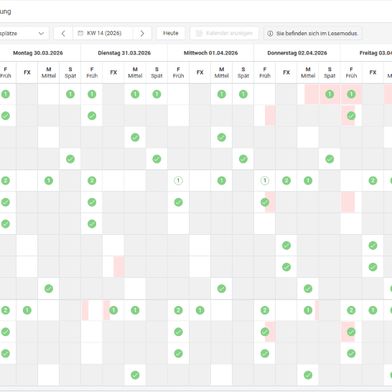Click Monday's FX shift column header
392x392 pixels.
[x=27, y=72]
